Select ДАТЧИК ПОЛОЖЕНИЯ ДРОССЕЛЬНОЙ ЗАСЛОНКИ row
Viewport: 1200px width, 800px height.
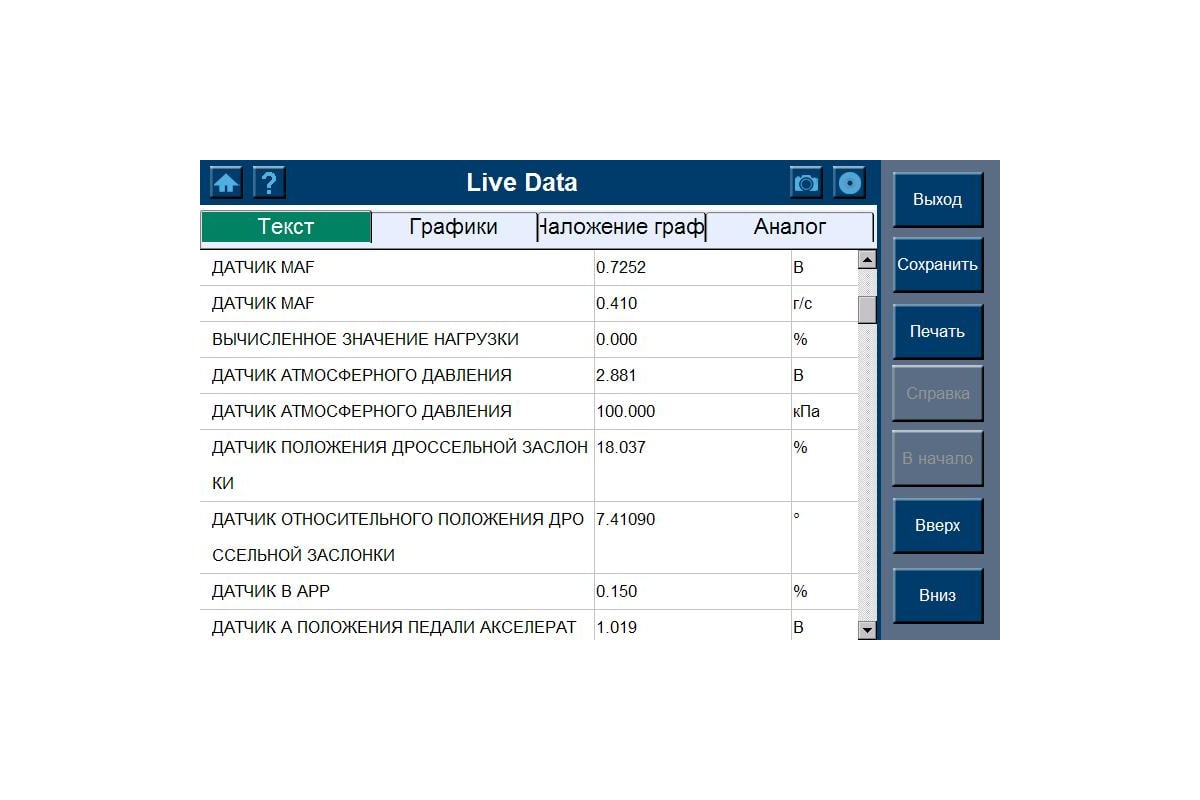[x=529, y=466]
